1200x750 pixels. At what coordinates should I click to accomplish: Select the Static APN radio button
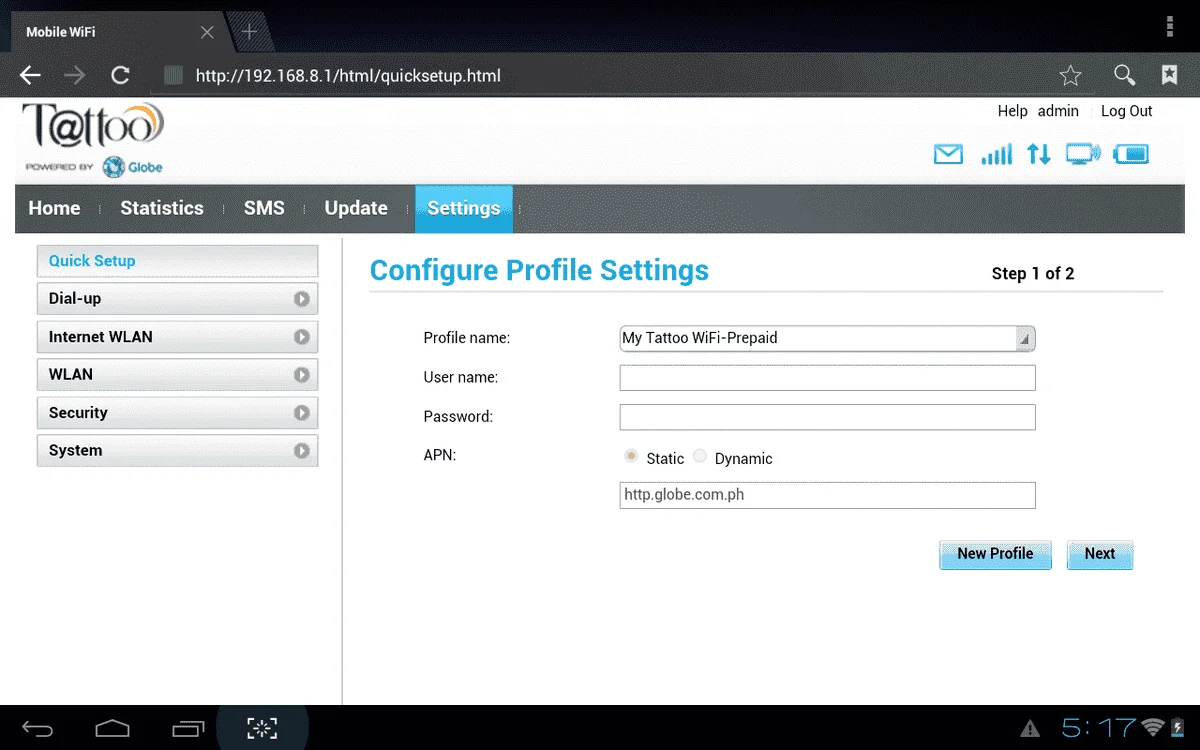[x=631, y=456]
